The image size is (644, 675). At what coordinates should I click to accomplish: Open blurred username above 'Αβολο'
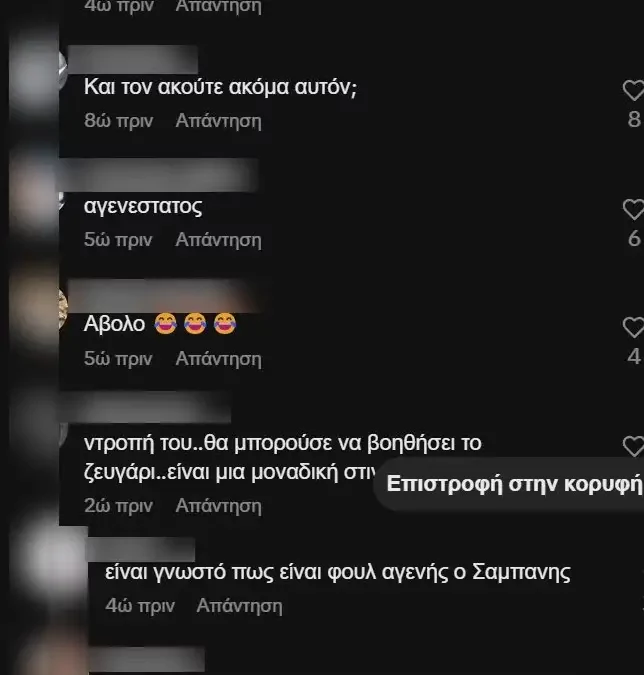[x=164, y=296]
